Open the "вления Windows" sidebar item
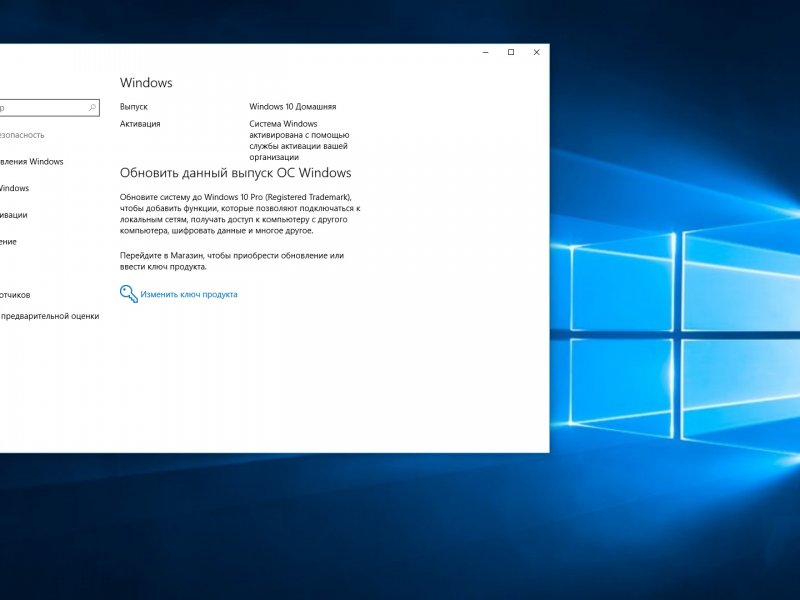The image size is (800, 600). (x=32, y=162)
